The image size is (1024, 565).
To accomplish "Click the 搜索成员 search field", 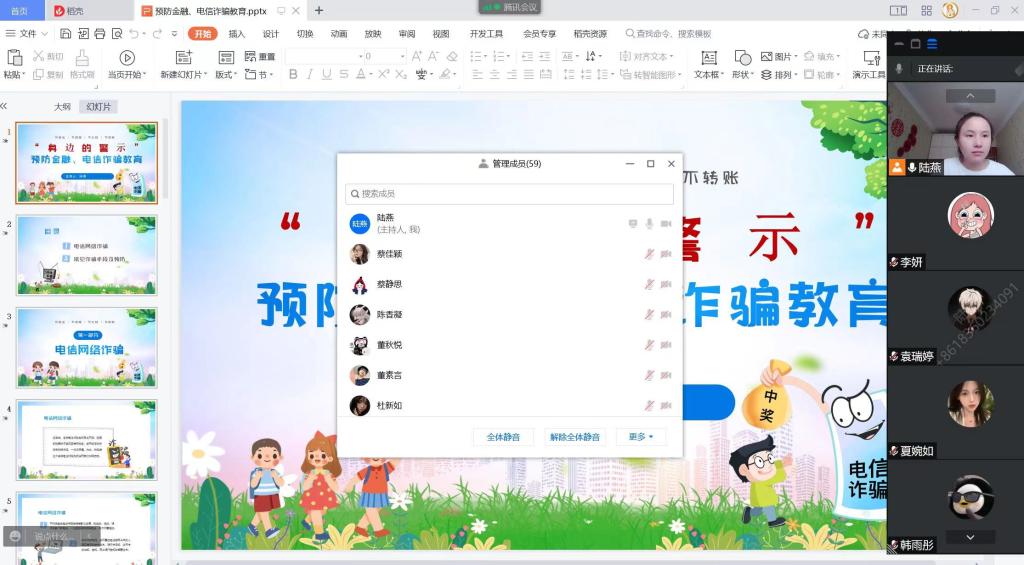I will [510, 194].
